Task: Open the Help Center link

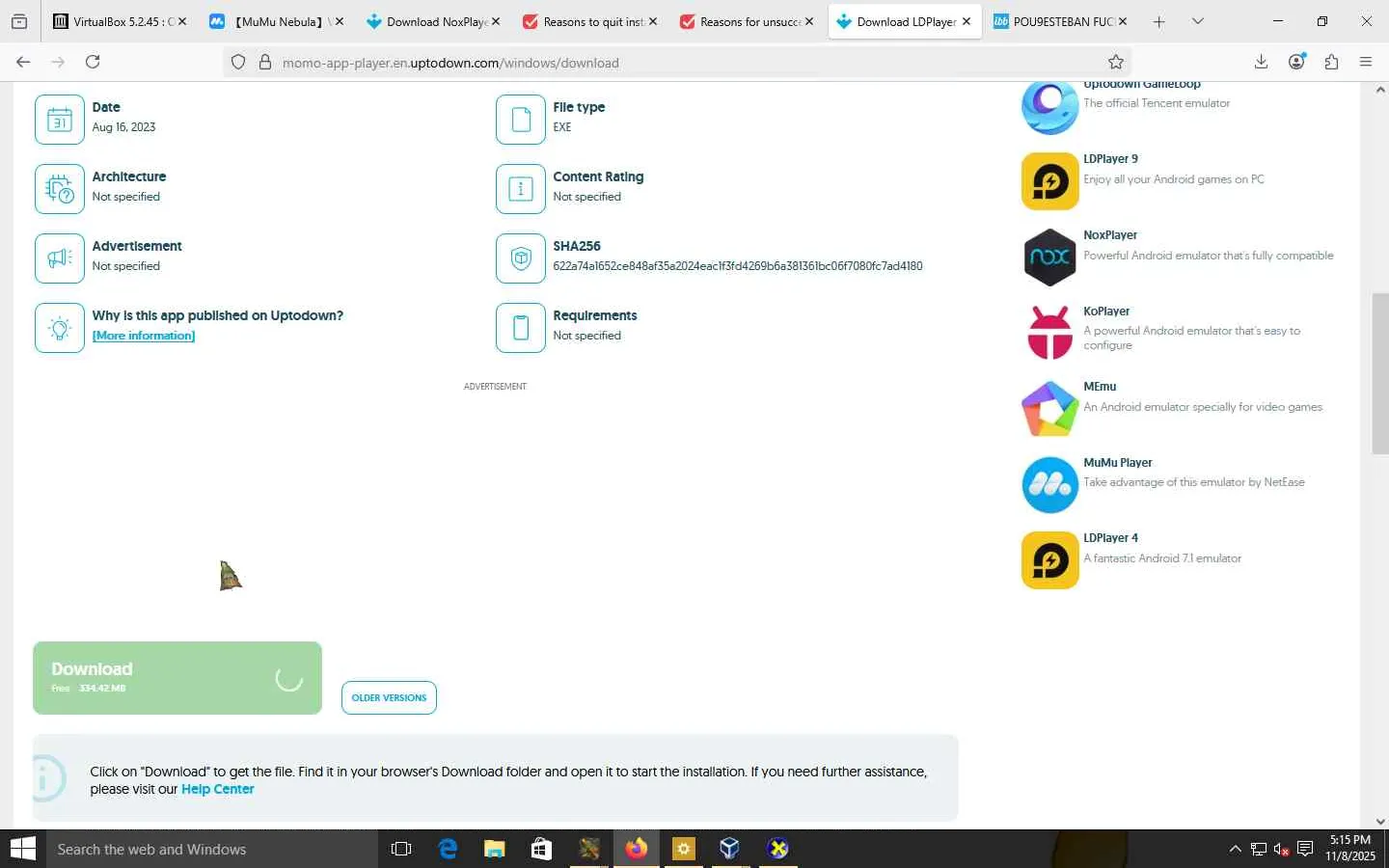Action: pos(218,789)
